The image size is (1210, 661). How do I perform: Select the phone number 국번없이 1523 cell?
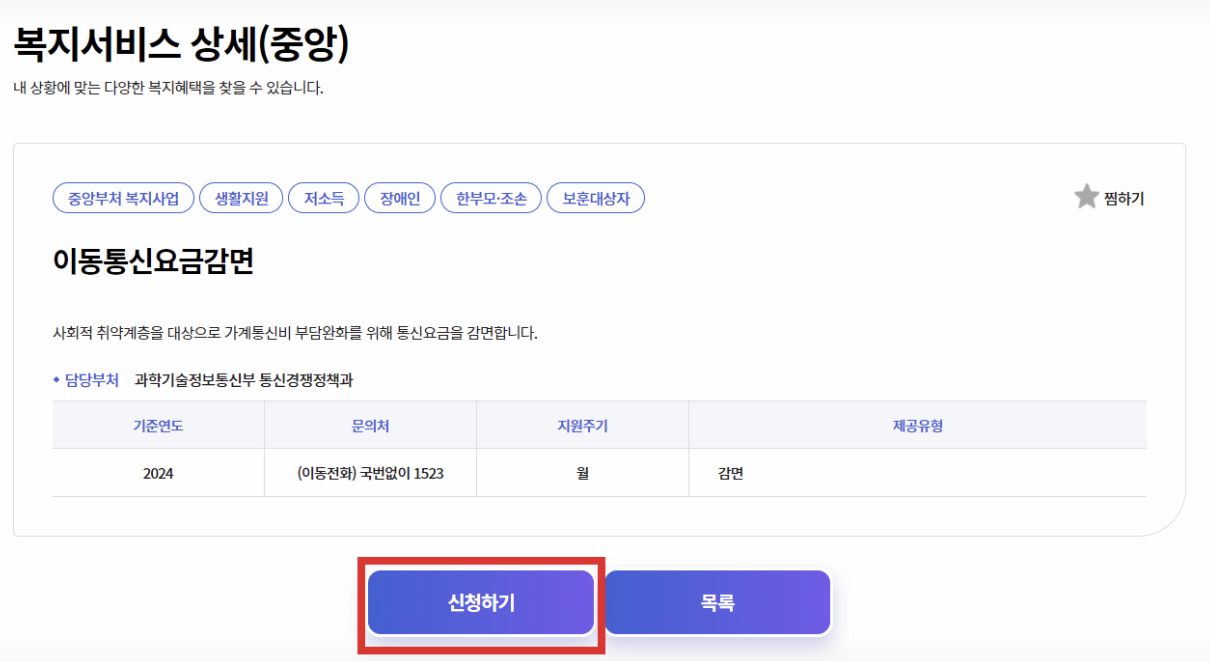[369, 471]
